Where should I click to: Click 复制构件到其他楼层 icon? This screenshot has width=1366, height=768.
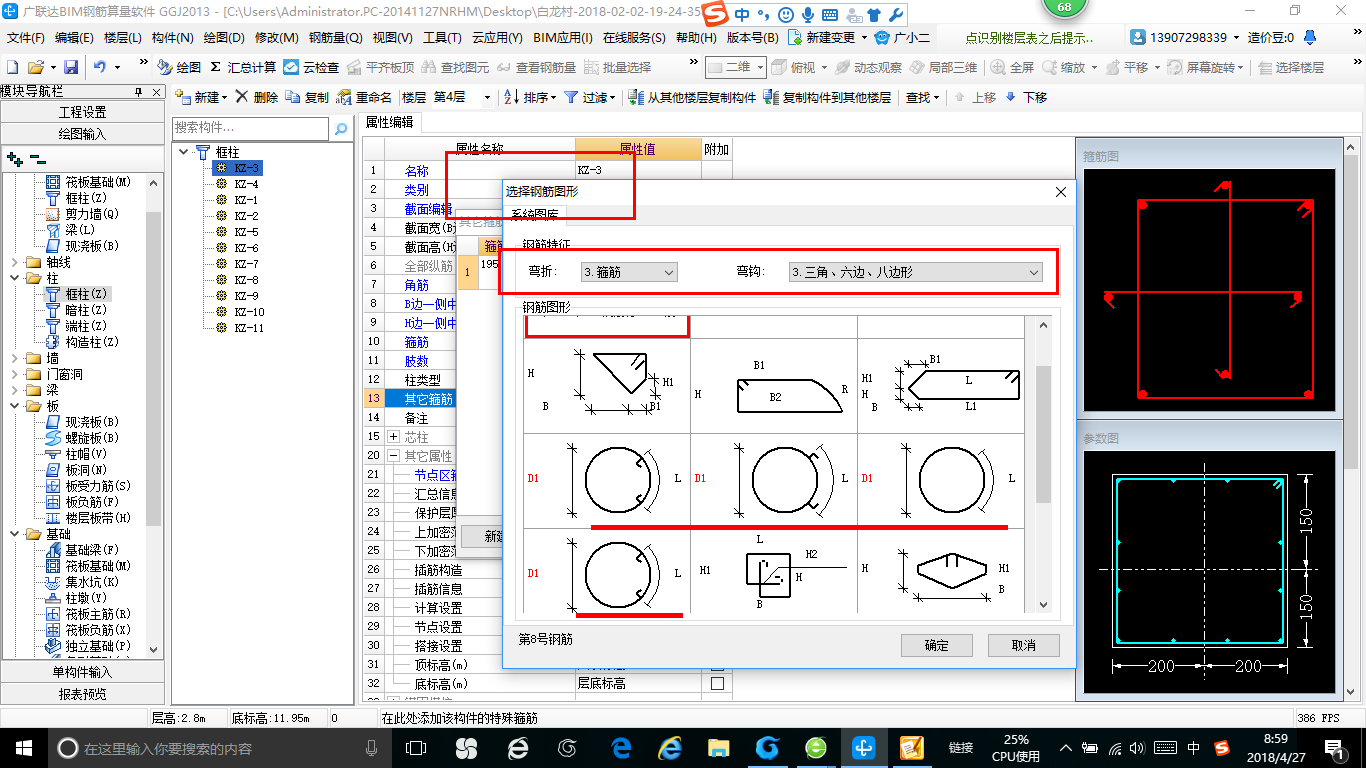pos(827,97)
